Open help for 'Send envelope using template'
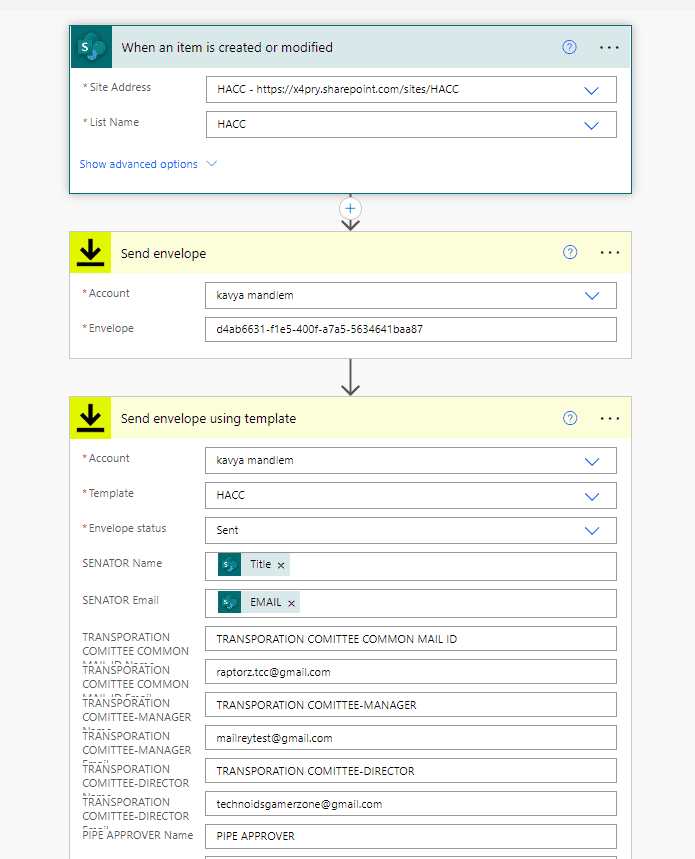 pos(570,418)
